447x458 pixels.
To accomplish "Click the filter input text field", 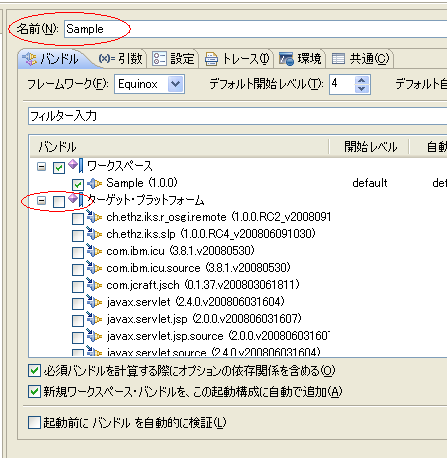I will click(237, 116).
